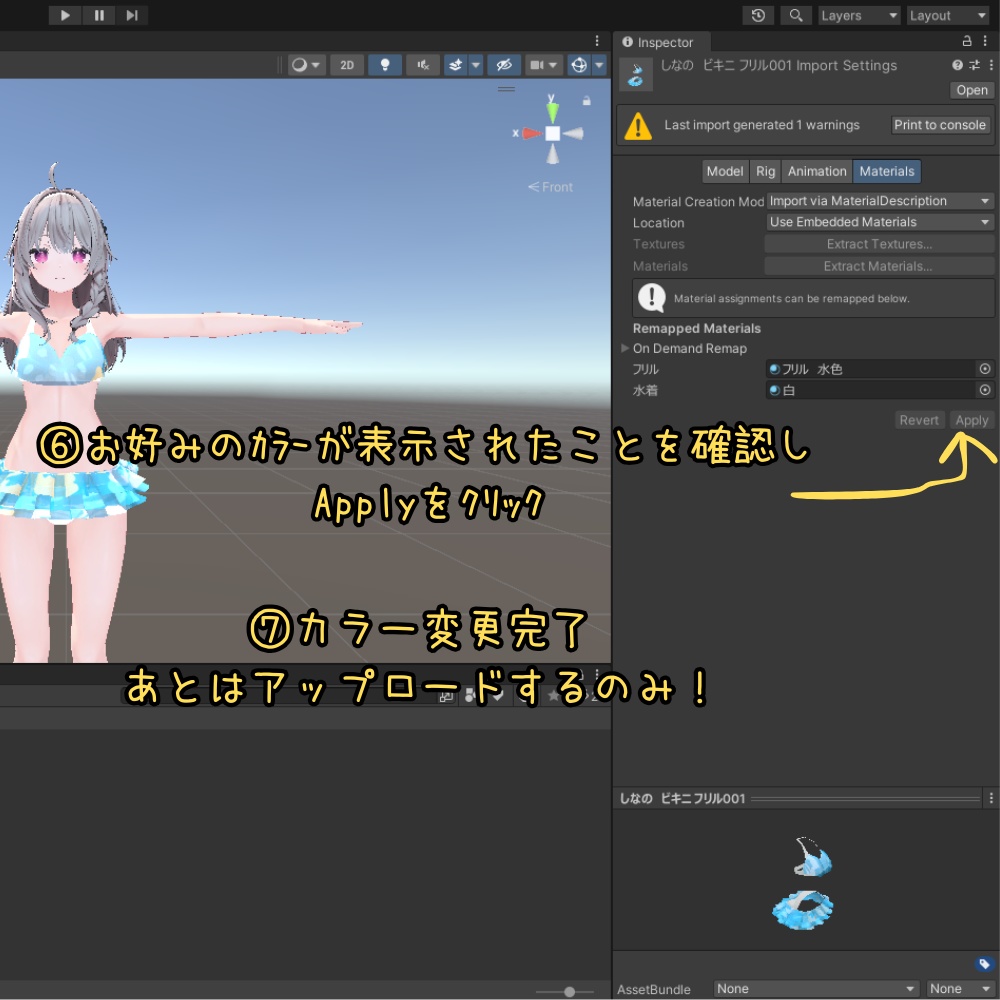The image size is (1000, 1000).
Task: Toggle 2D view mode in Scene view
Action: [x=347, y=65]
